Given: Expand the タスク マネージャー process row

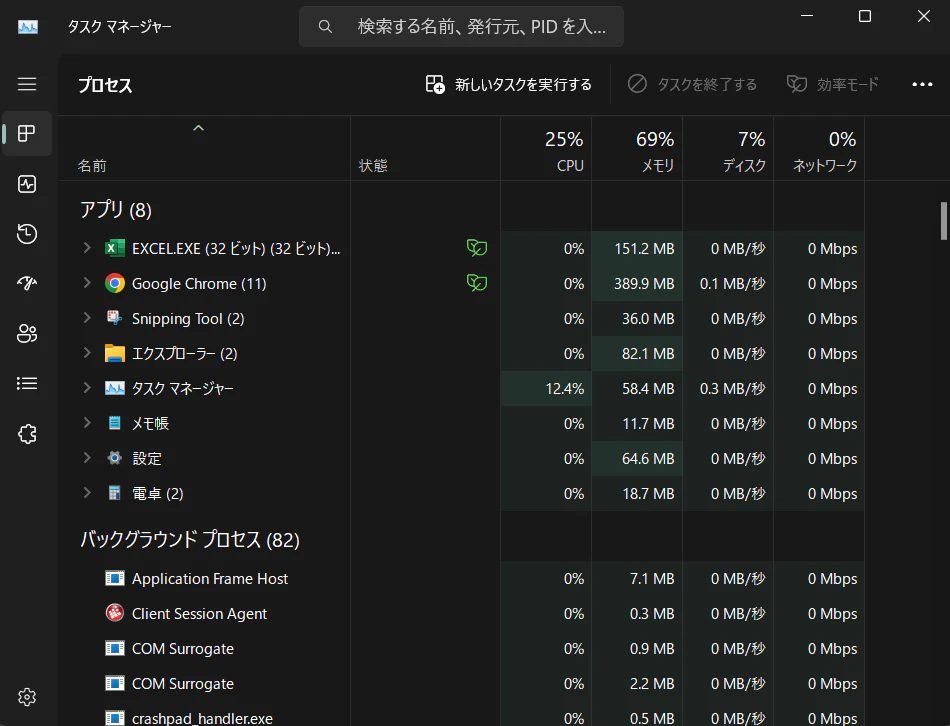Looking at the screenshot, I should click(87, 388).
